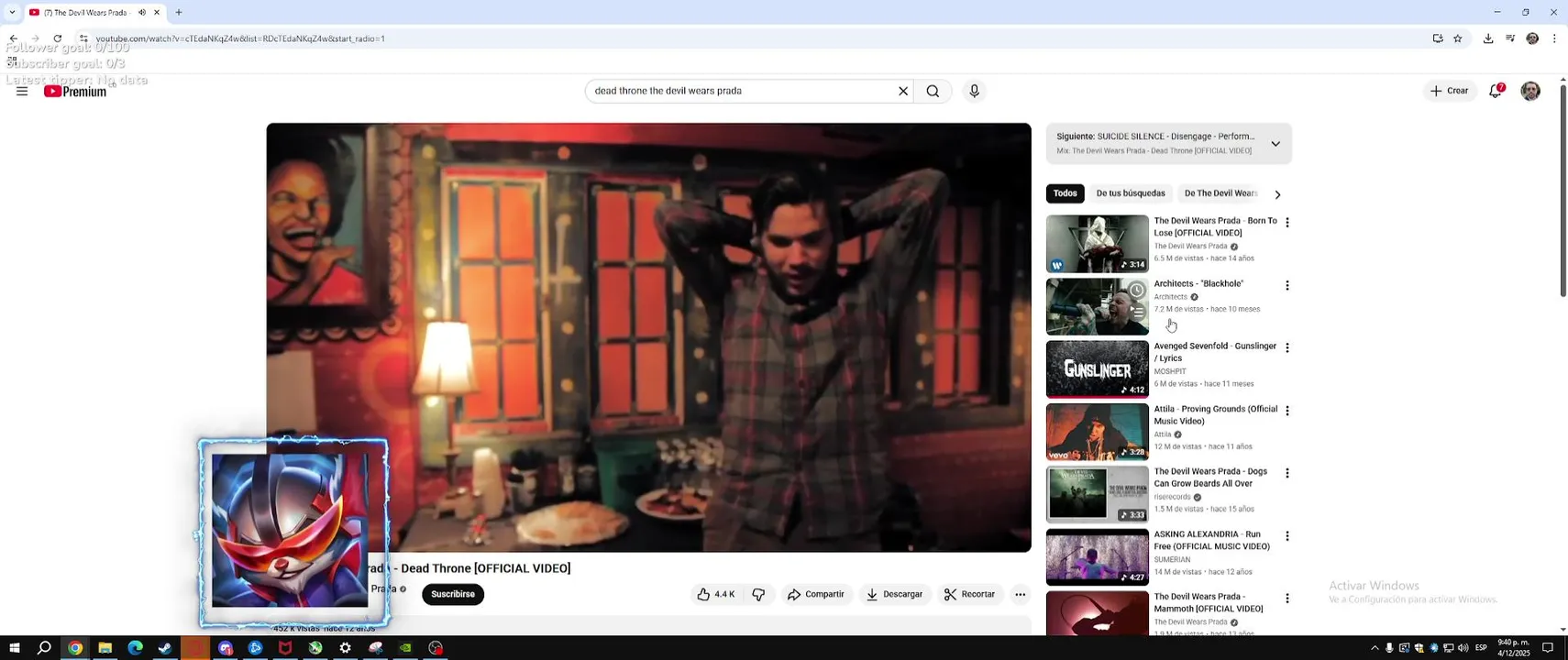Image resolution: width=1568 pixels, height=660 pixels.
Task: Open the ASKING ALEXANDRIA Run Free thumbnail
Action: 1097,557
